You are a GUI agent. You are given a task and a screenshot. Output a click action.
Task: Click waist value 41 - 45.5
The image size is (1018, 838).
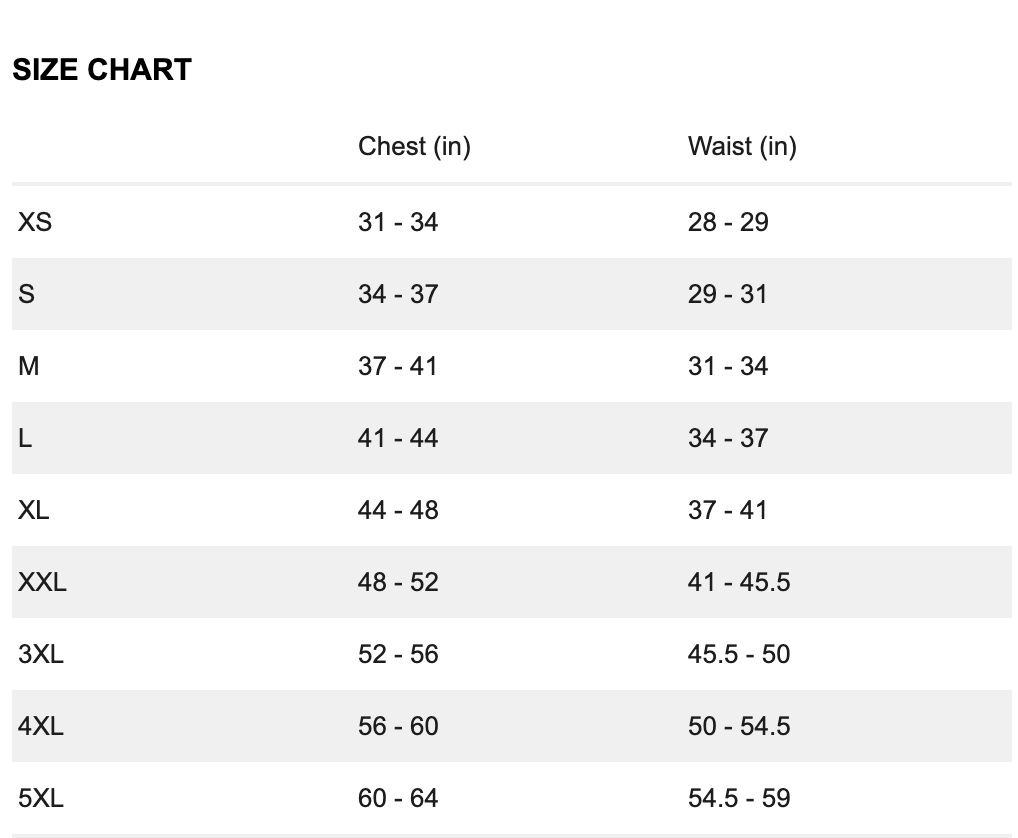(x=739, y=582)
